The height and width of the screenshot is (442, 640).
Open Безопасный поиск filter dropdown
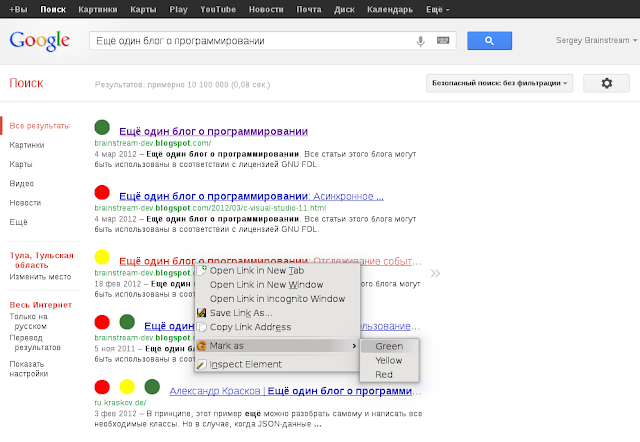click(500, 83)
